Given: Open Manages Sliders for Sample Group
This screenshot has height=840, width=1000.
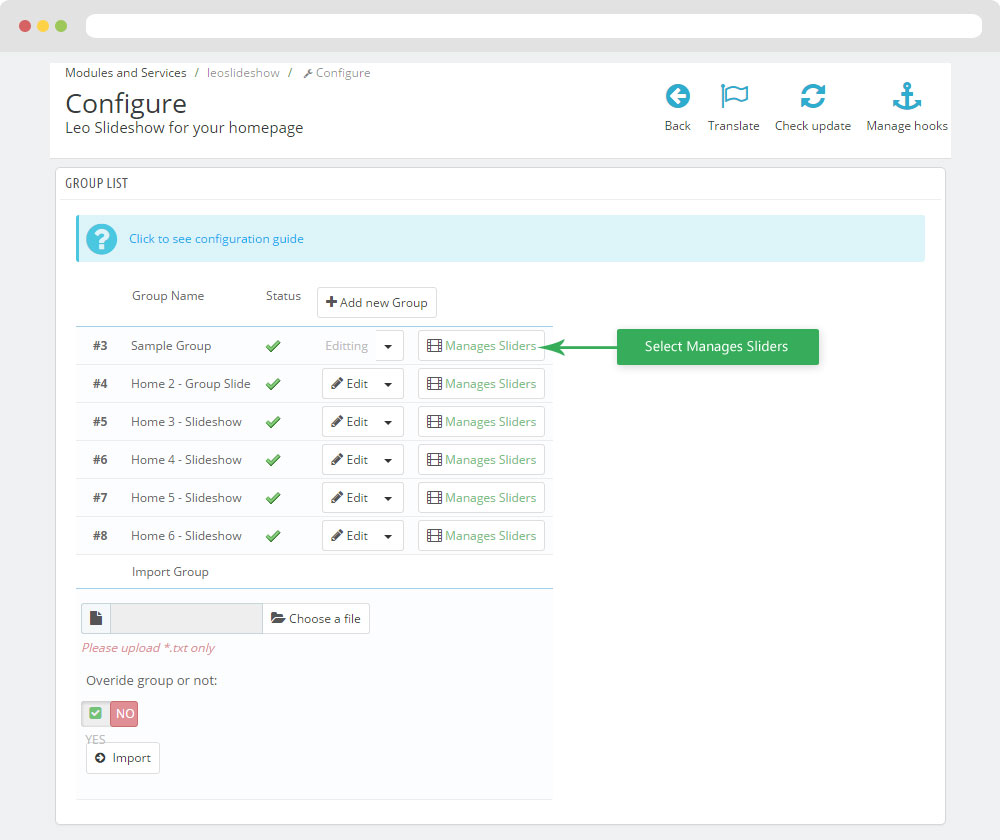Looking at the screenshot, I should click(x=482, y=346).
